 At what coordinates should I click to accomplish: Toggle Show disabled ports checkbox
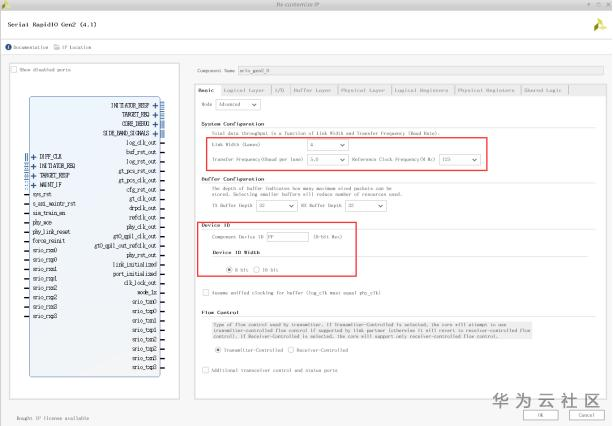(x=14, y=70)
